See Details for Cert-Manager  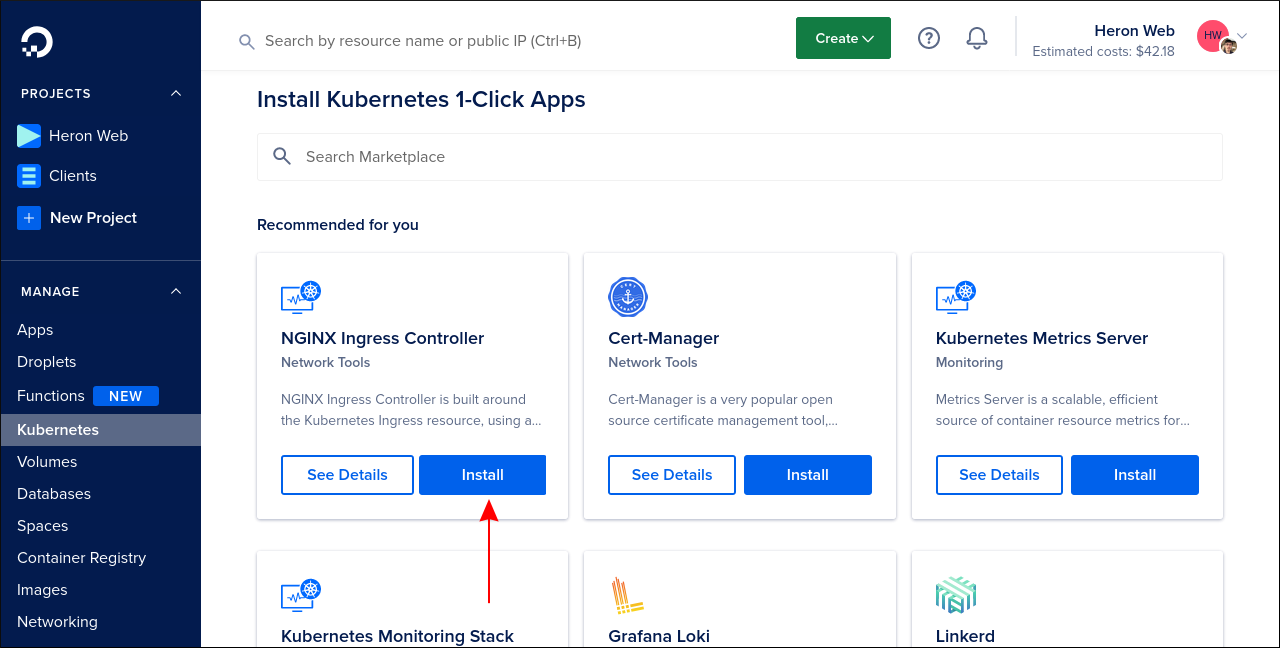pyautogui.click(x=671, y=474)
